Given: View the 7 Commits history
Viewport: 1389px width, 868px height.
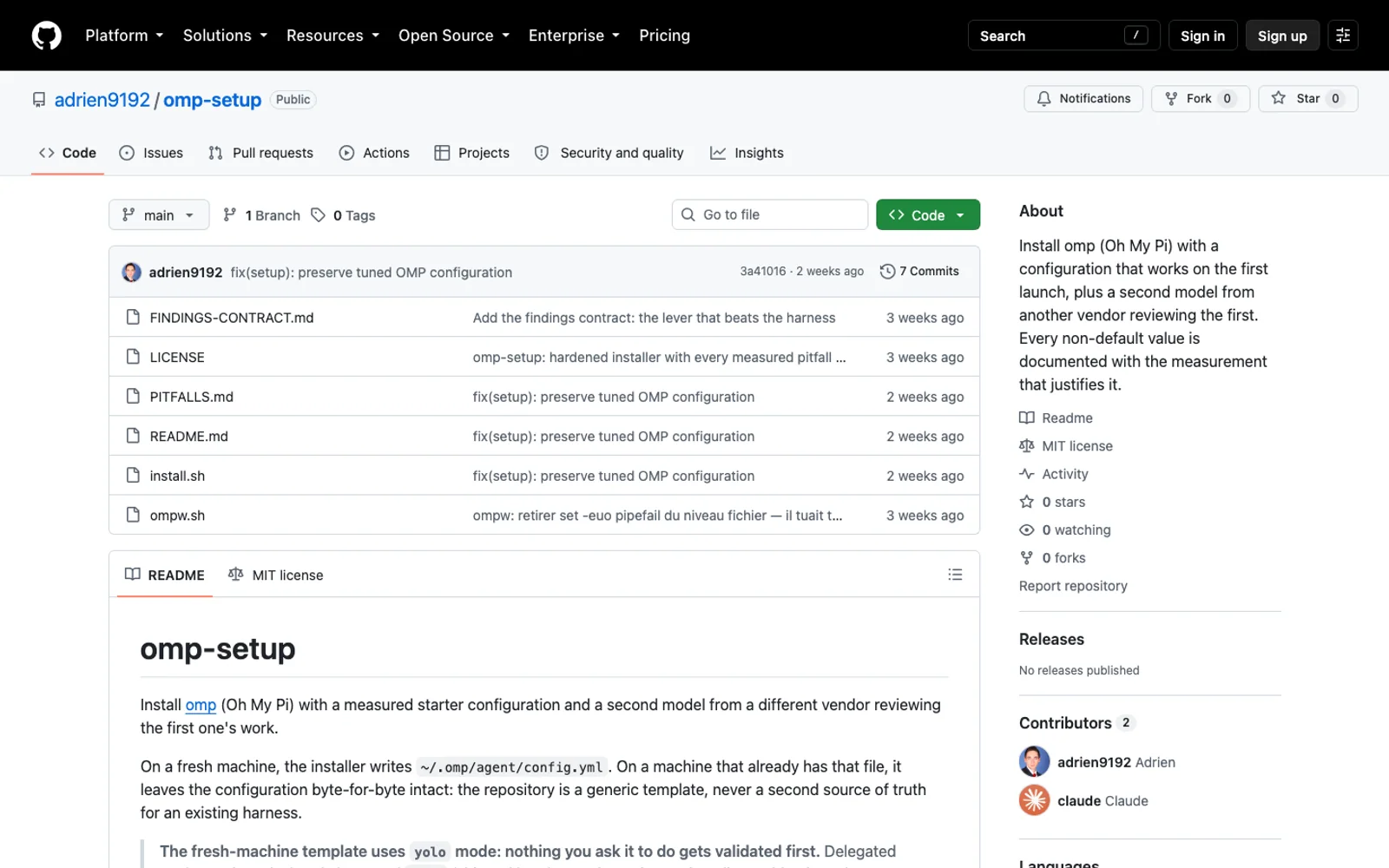Looking at the screenshot, I should click(x=919, y=272).
